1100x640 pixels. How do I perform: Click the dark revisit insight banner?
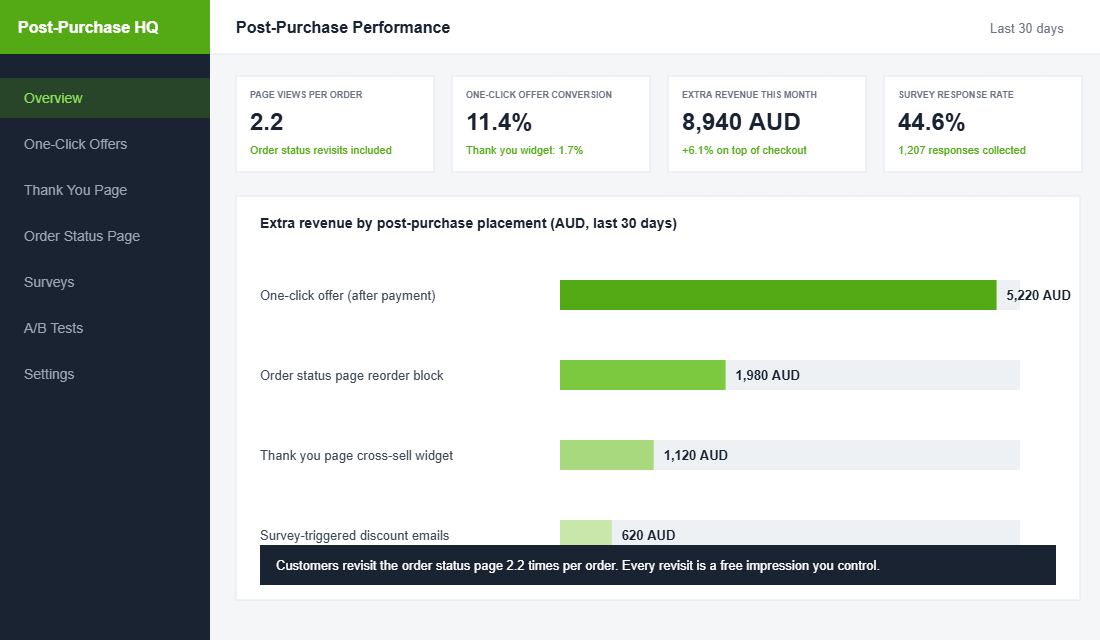657,565
